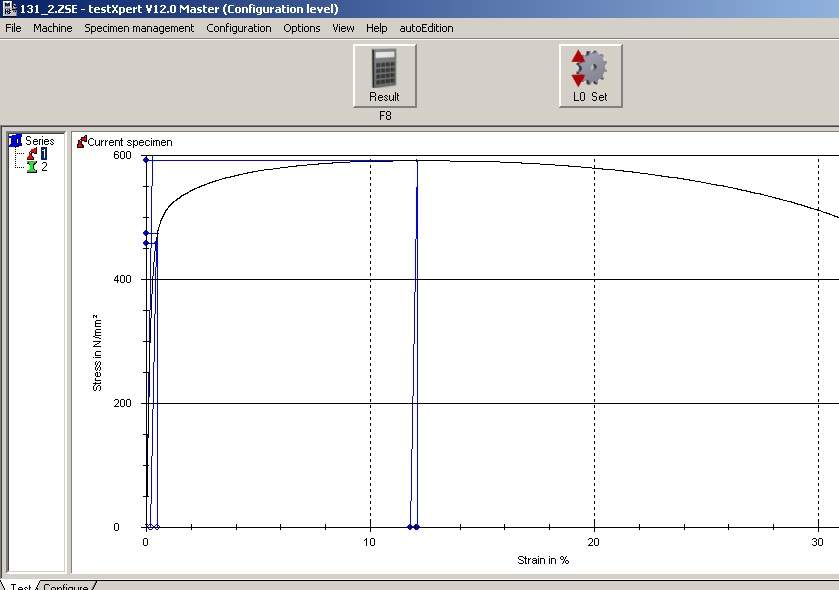Click the testXpert title bar app icon

[x=9, y=9]
